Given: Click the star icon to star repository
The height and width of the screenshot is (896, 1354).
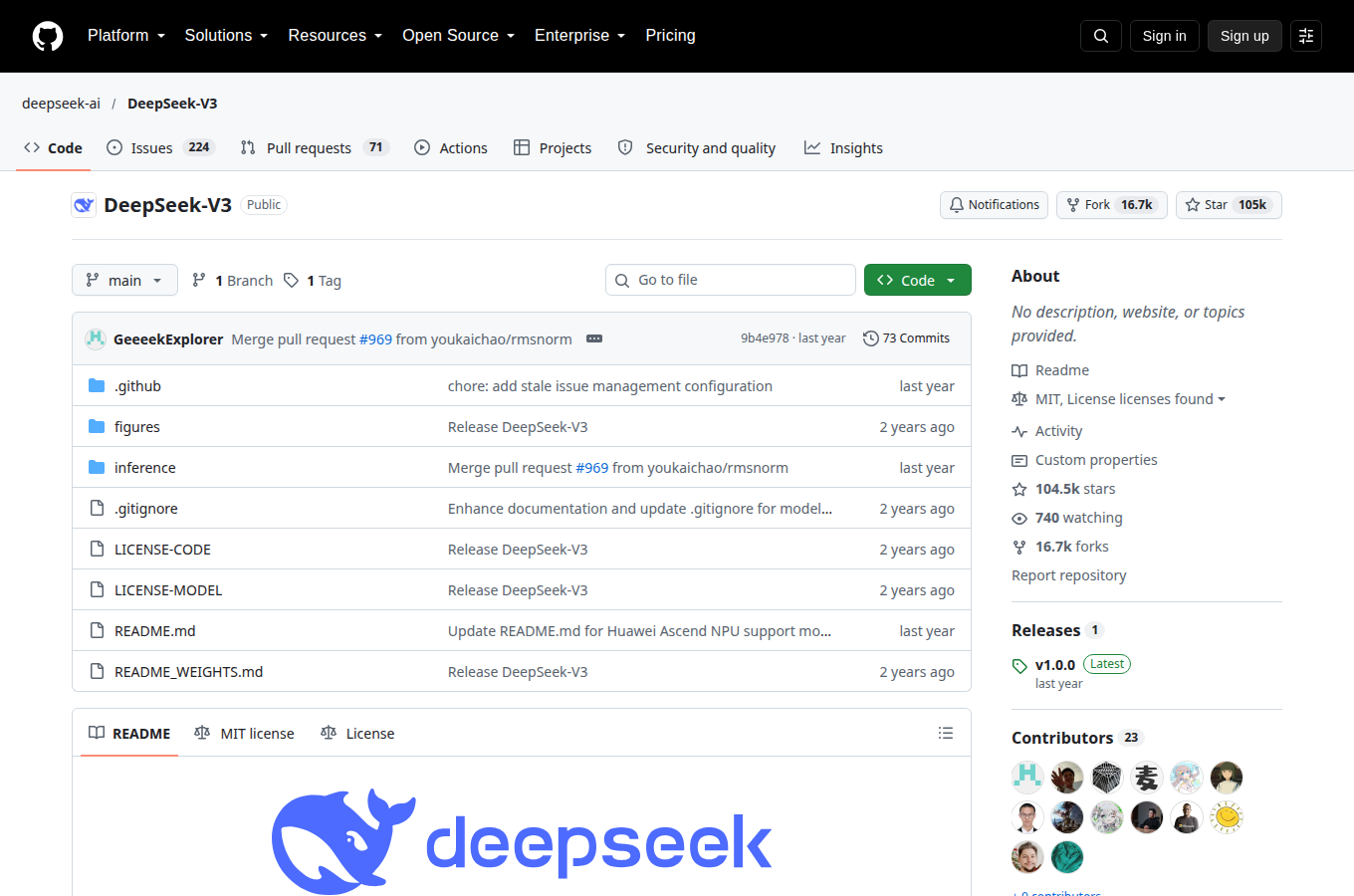Looking at the screenshot, I should coord(1193,205).
